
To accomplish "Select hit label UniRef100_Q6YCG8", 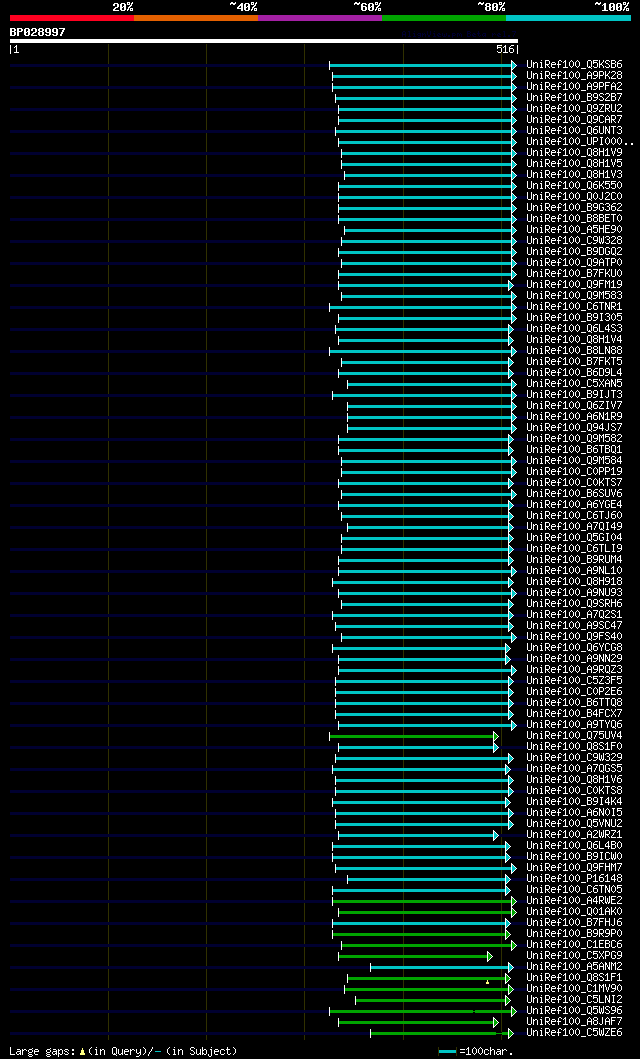I will (575, 648).
